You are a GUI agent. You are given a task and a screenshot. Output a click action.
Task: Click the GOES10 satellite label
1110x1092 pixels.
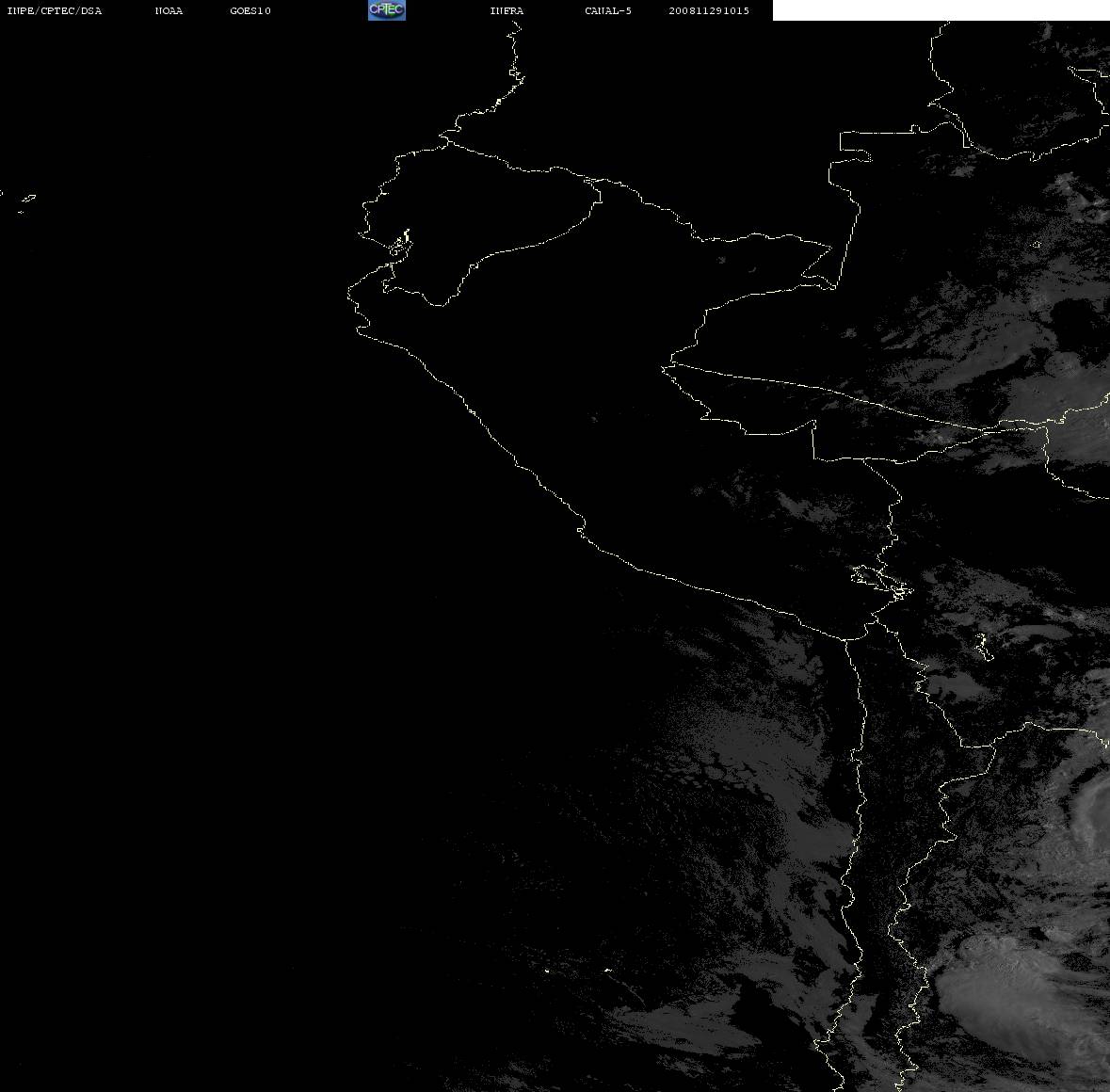[x=249, y=10]
